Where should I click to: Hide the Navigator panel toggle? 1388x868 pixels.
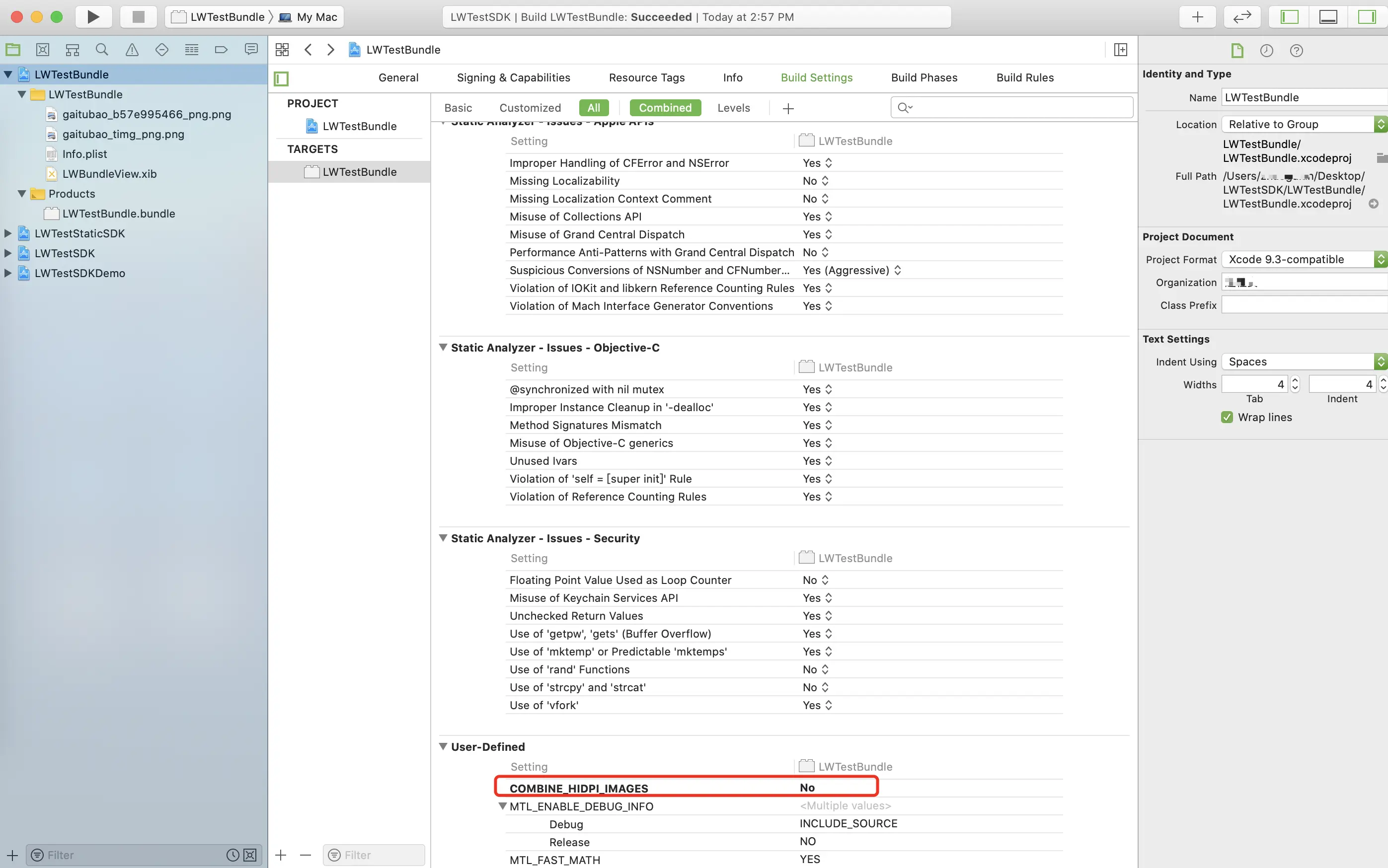click(1290, 17)
